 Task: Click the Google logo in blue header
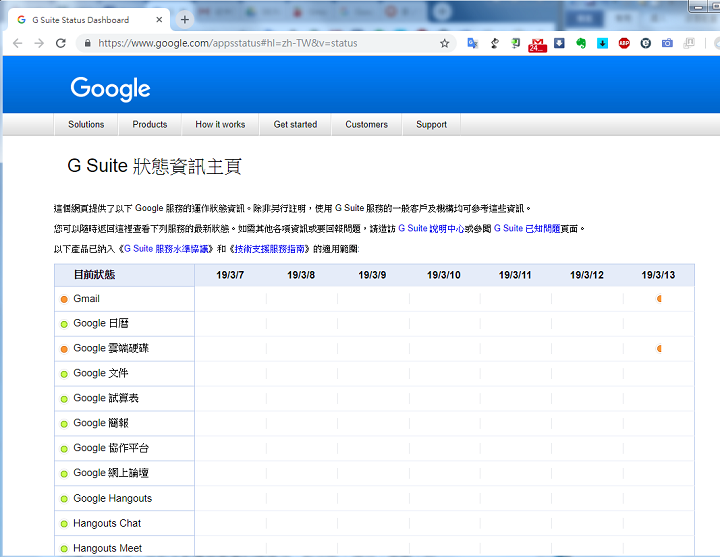click(110, 89)
